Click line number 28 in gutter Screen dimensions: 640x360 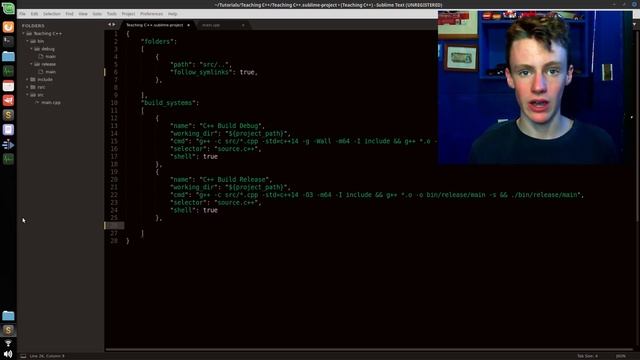click(x=114, y=241)
